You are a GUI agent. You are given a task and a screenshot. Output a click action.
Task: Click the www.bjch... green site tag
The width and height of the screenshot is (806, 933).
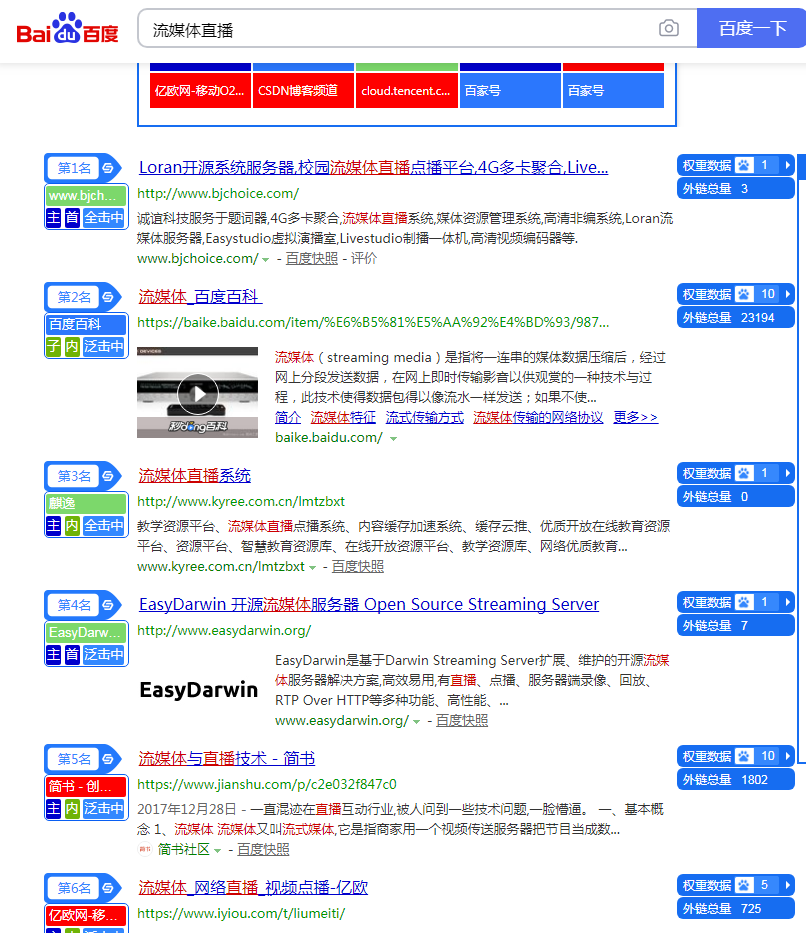click(x=86, y=196)
